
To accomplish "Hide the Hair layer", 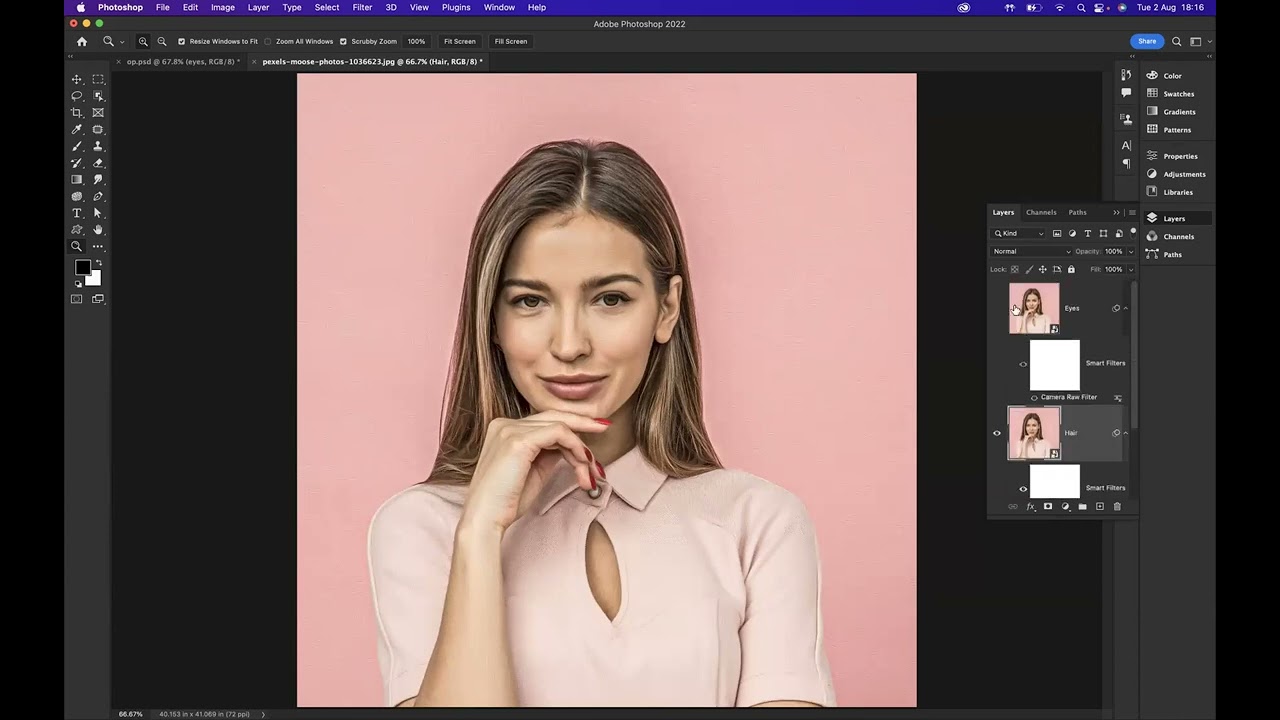I will click(997, 433).
